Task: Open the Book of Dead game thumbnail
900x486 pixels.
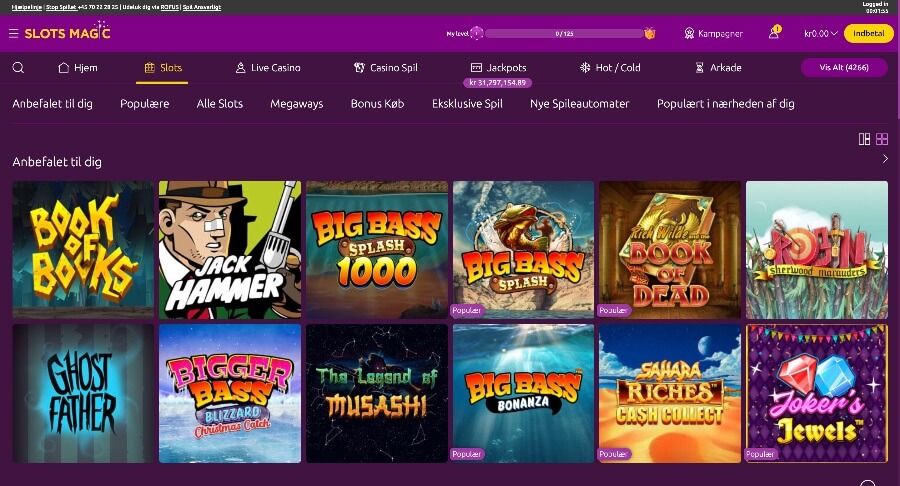Action: click(x=669, y=250)
